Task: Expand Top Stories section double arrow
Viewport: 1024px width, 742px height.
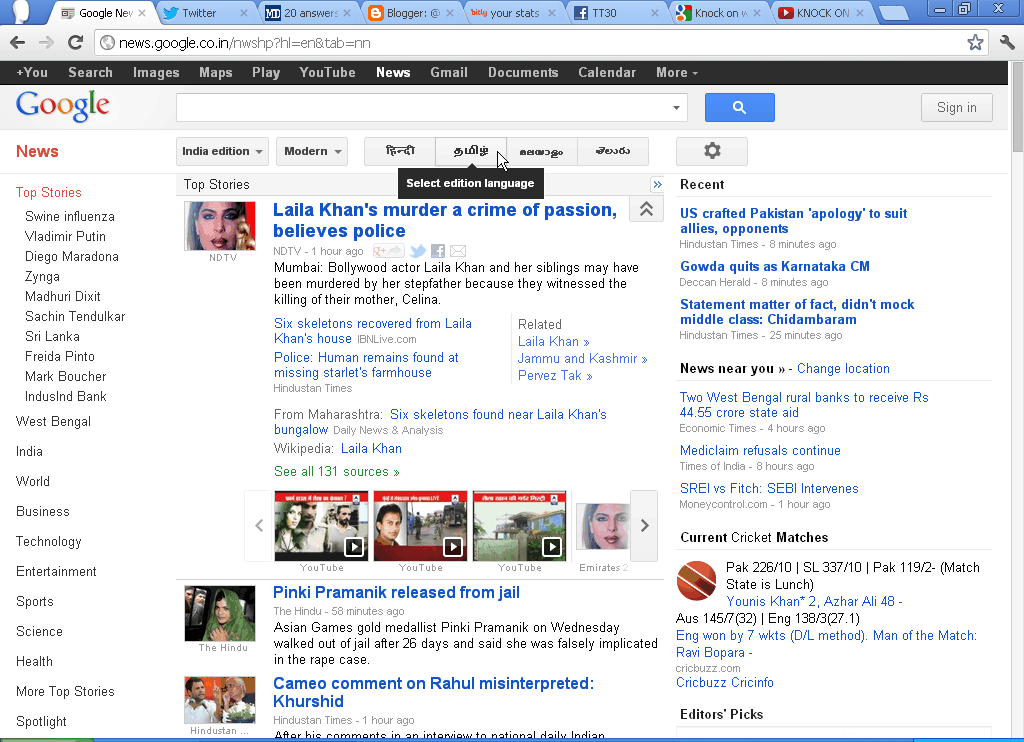Action: [657, 185]
